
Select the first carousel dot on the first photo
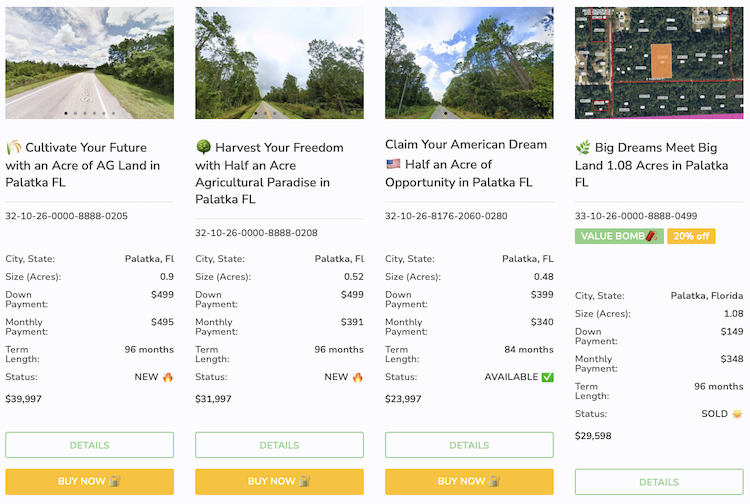(x=66, y=113)
